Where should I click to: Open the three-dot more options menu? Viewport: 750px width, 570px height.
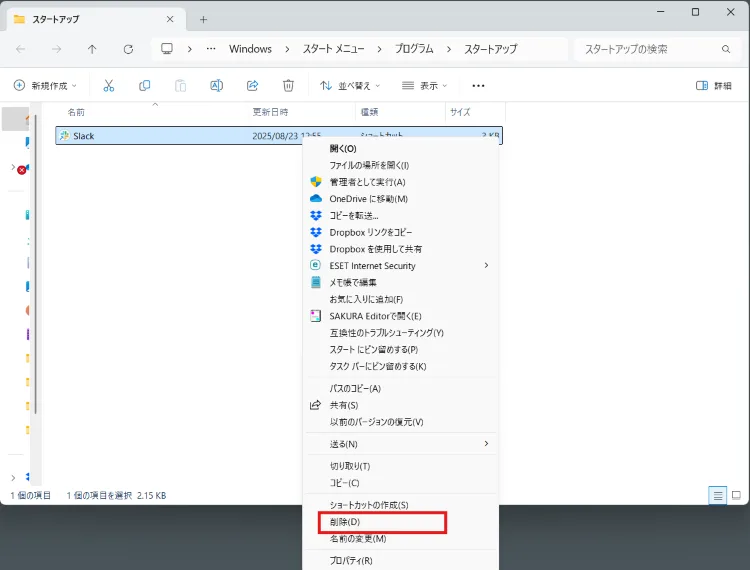coord(478,86)
